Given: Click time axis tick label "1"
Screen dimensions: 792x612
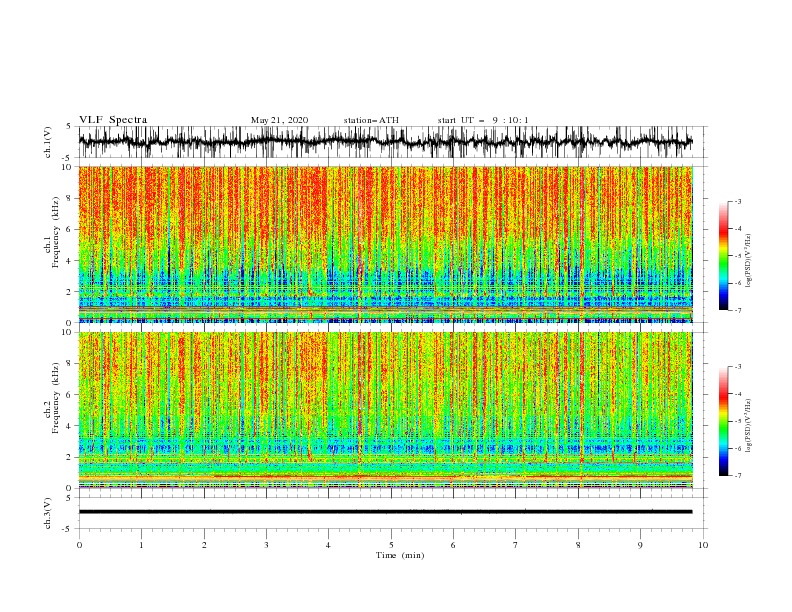Looking at the screenshot, I should click(141, 545).
